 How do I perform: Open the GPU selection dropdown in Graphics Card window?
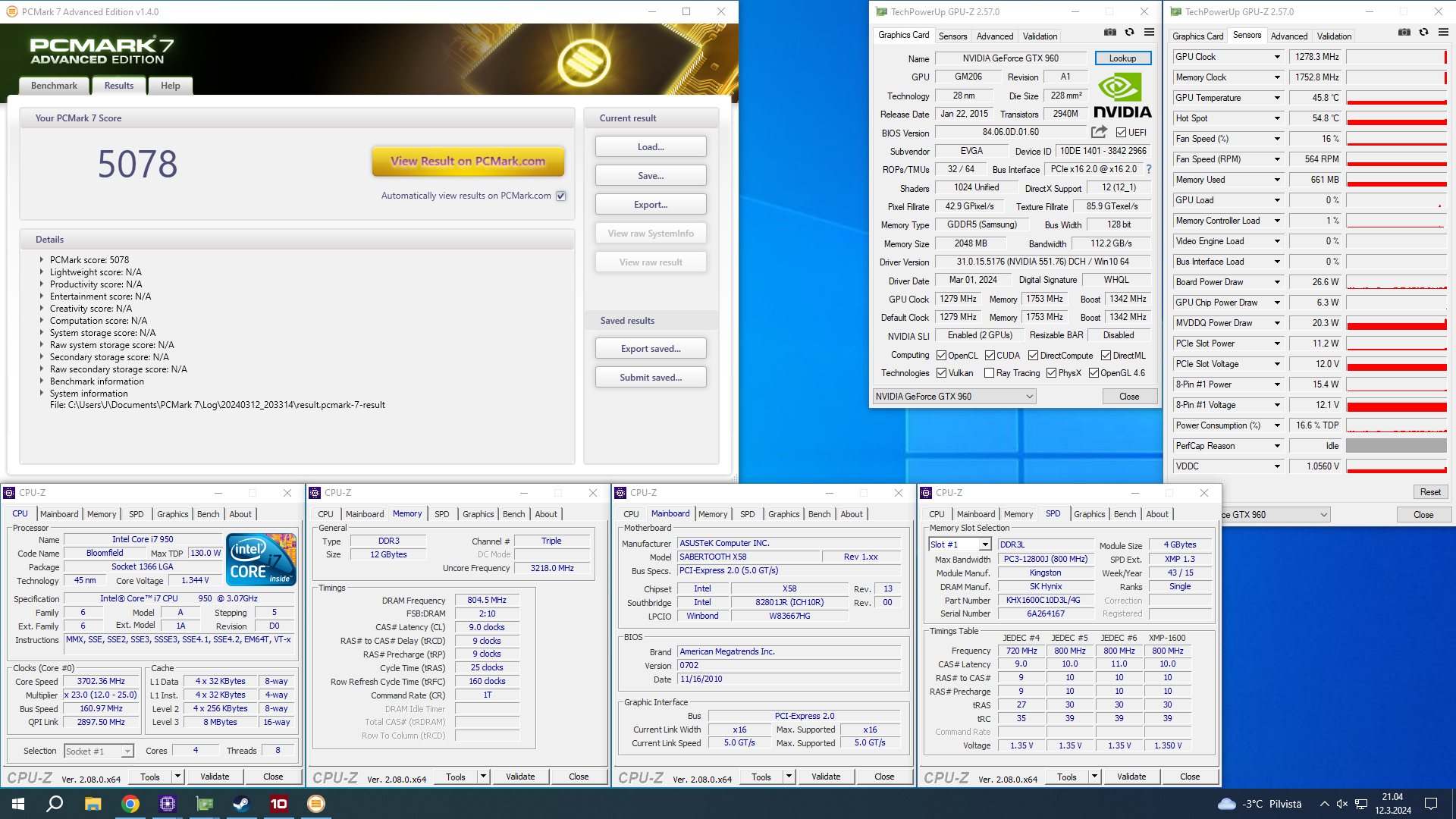click(x=954, y=397)
